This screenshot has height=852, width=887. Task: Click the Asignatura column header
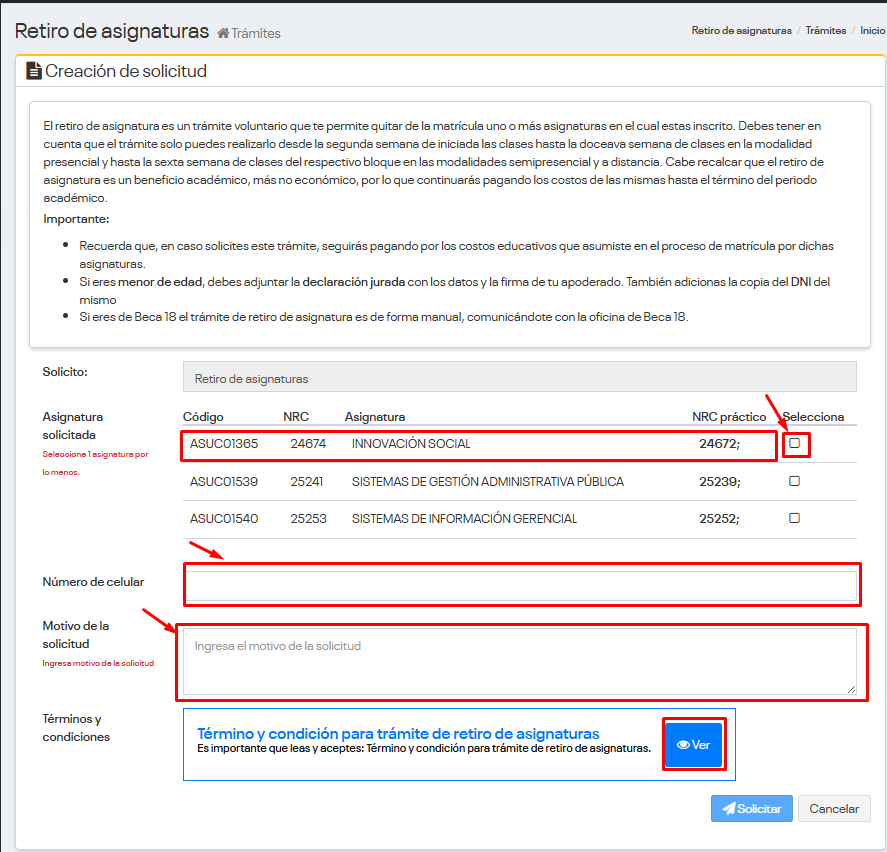point(375,416)
